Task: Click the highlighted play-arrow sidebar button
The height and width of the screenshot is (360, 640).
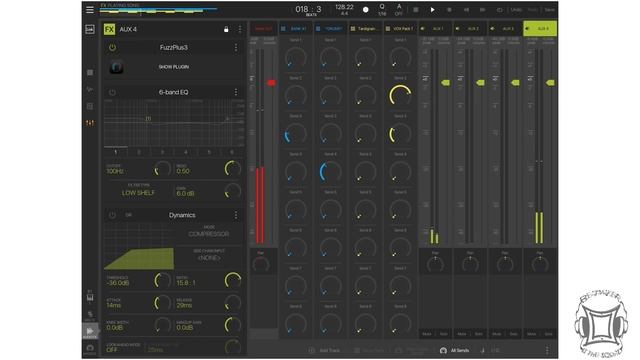Action: pyautogui.click(x=90, y=331)
